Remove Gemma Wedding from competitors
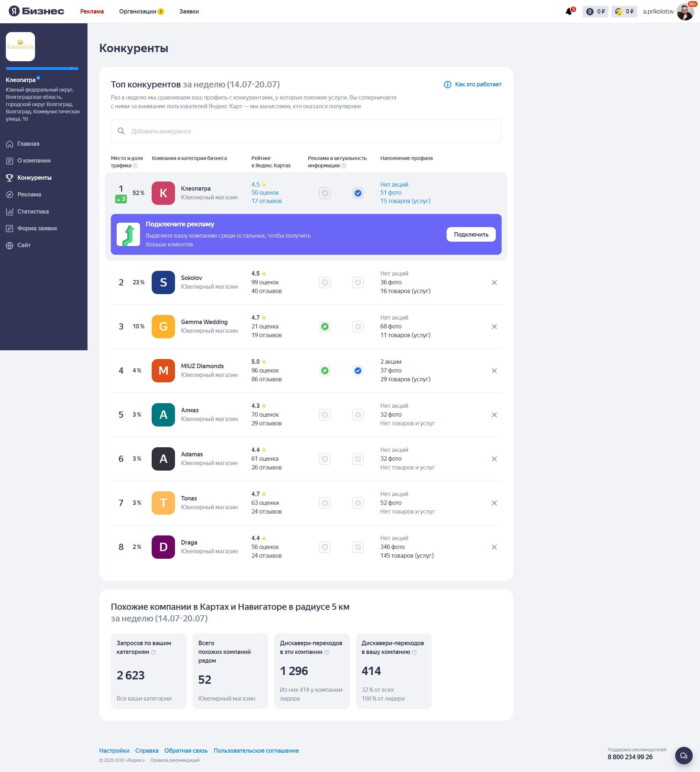Image resolution: width=700 pixels, height=772 pixels. [x=494, y=326]
